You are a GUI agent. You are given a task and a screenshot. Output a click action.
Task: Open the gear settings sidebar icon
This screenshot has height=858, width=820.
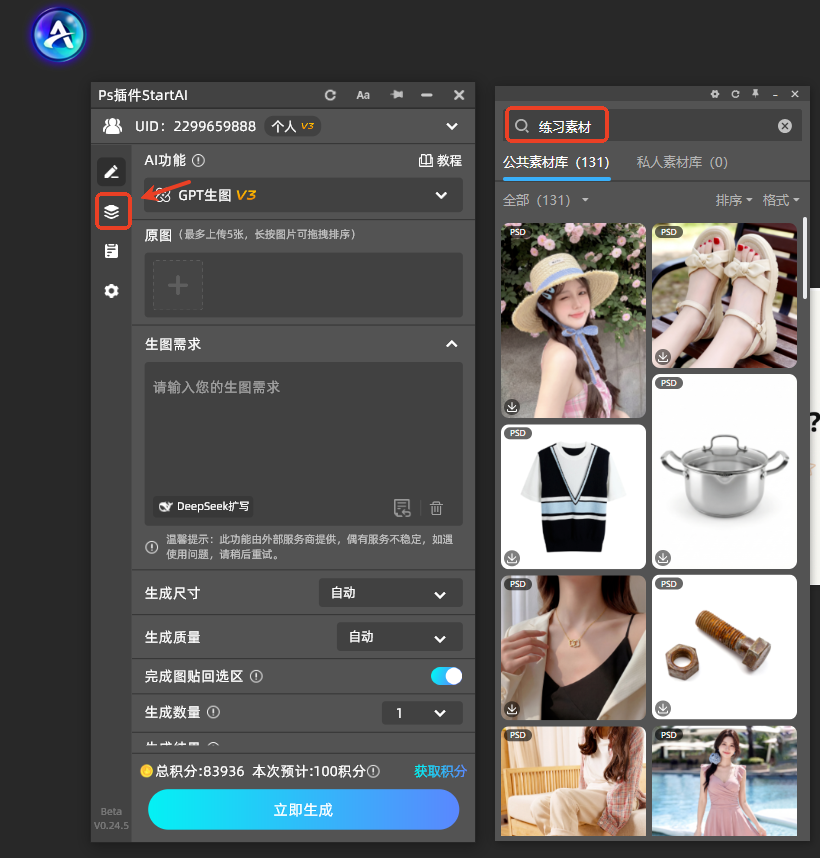pos(112,291)
